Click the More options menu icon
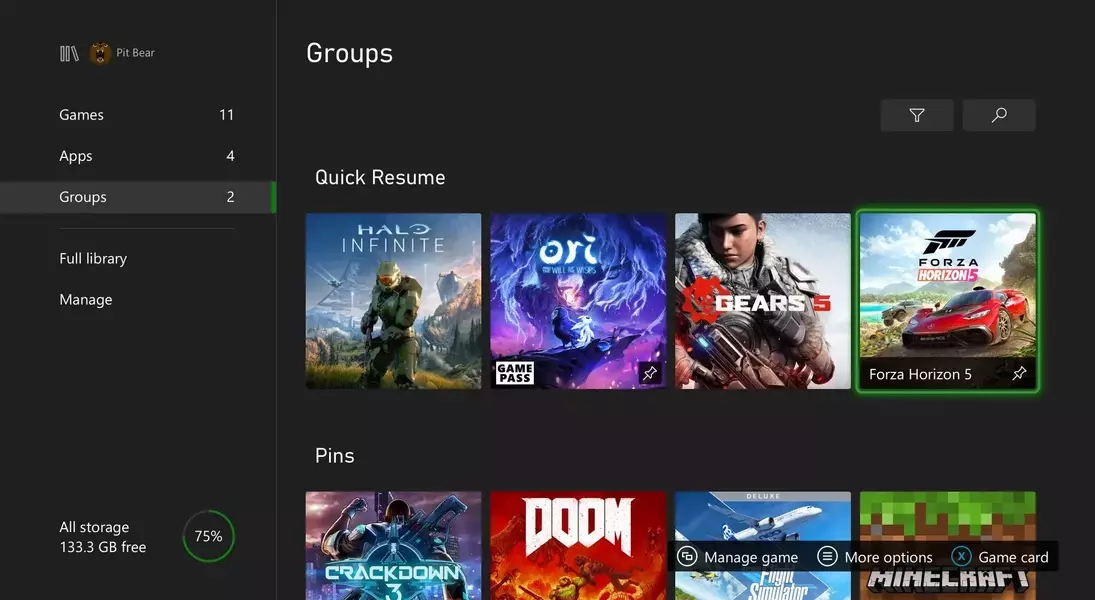1095x600 pixels. tap(827, 557)
